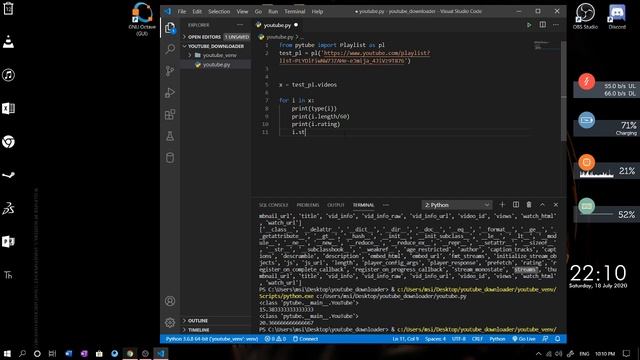This screenshot has height=360, width=640.
Task: Select the youtube.py editor tab
Action: pos(277,25)
